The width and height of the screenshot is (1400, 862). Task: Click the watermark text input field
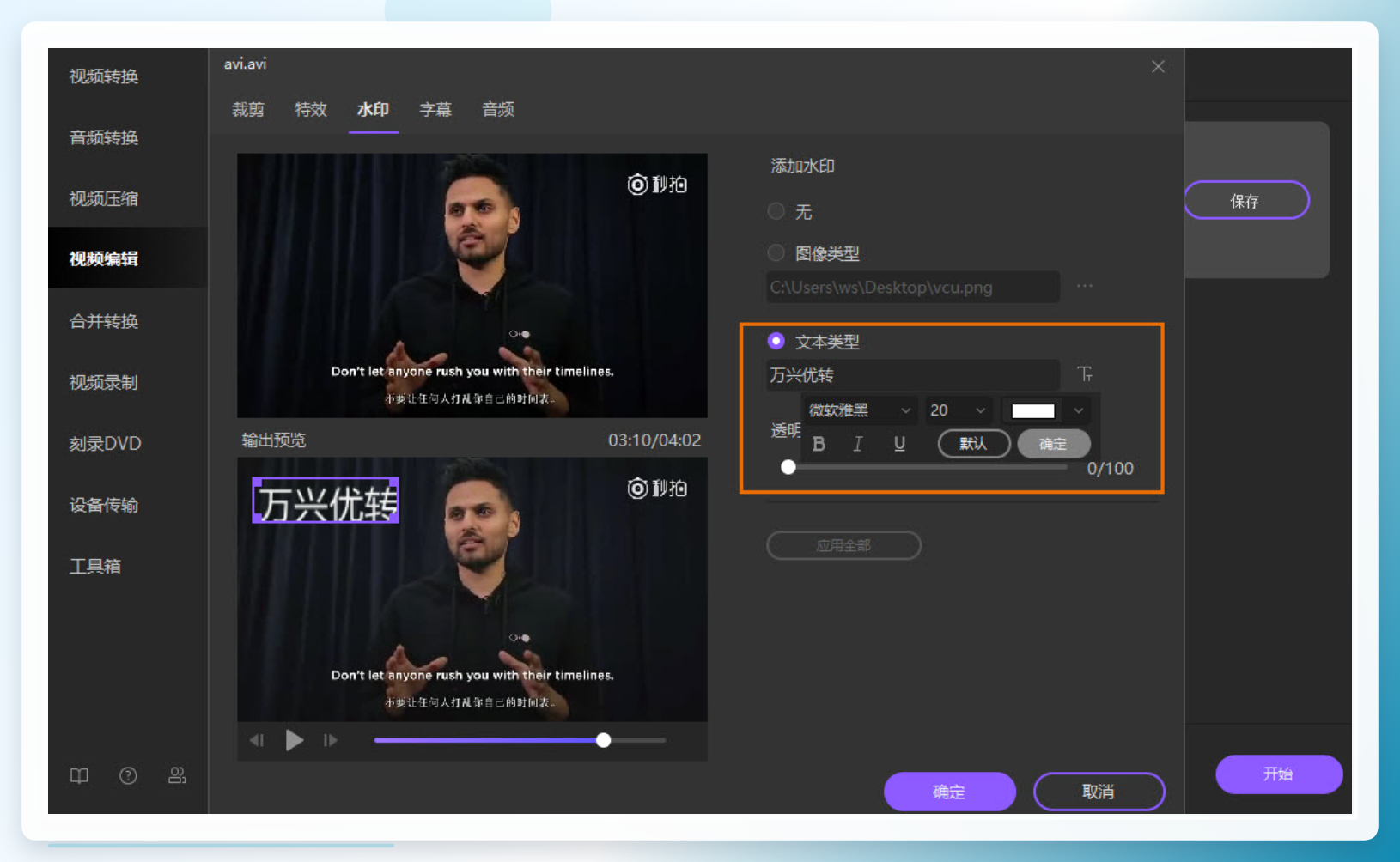coord(912,375)
